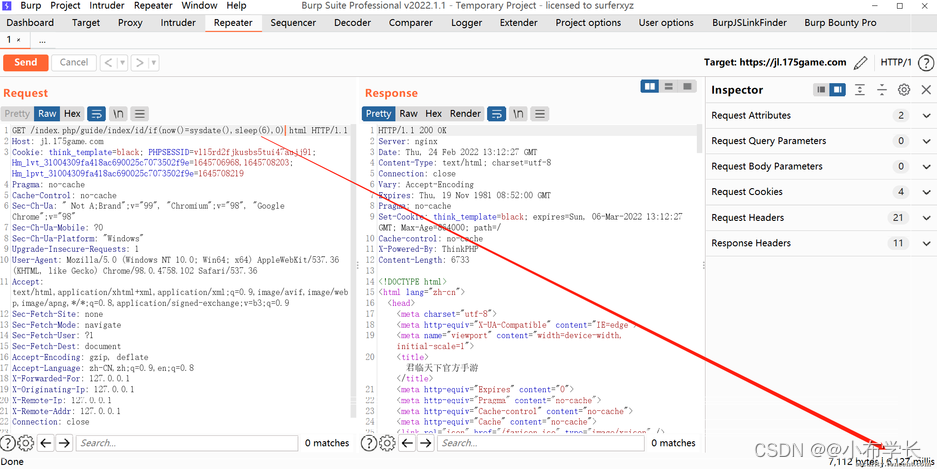
Task: Open the next request history dropdown
Action: click(154, 63)
